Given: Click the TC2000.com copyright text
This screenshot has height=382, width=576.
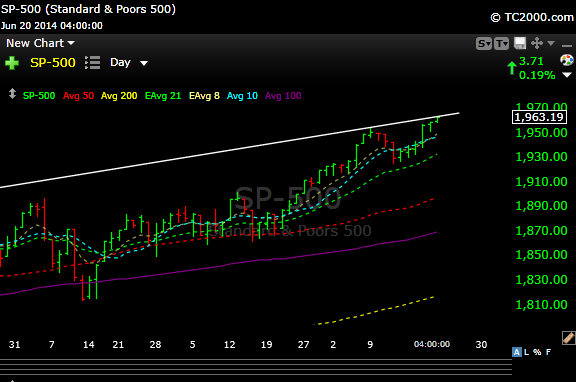Looking at the screenshot, I should click(x=532, y=17).
